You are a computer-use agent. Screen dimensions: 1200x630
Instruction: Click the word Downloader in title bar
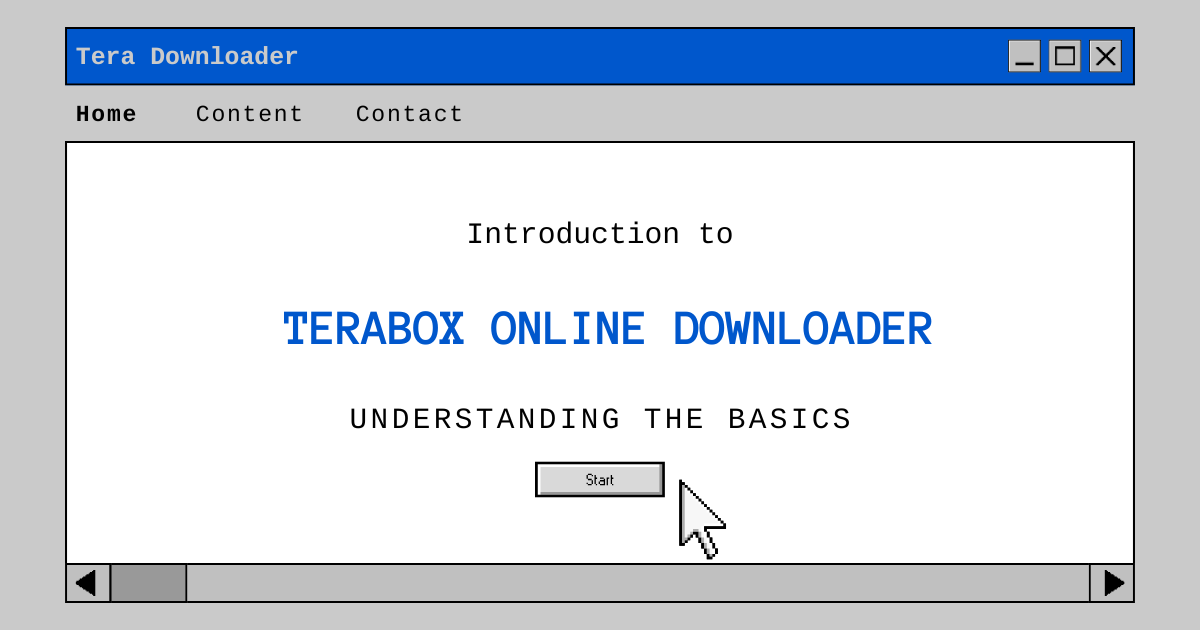[x=224, y=58]
